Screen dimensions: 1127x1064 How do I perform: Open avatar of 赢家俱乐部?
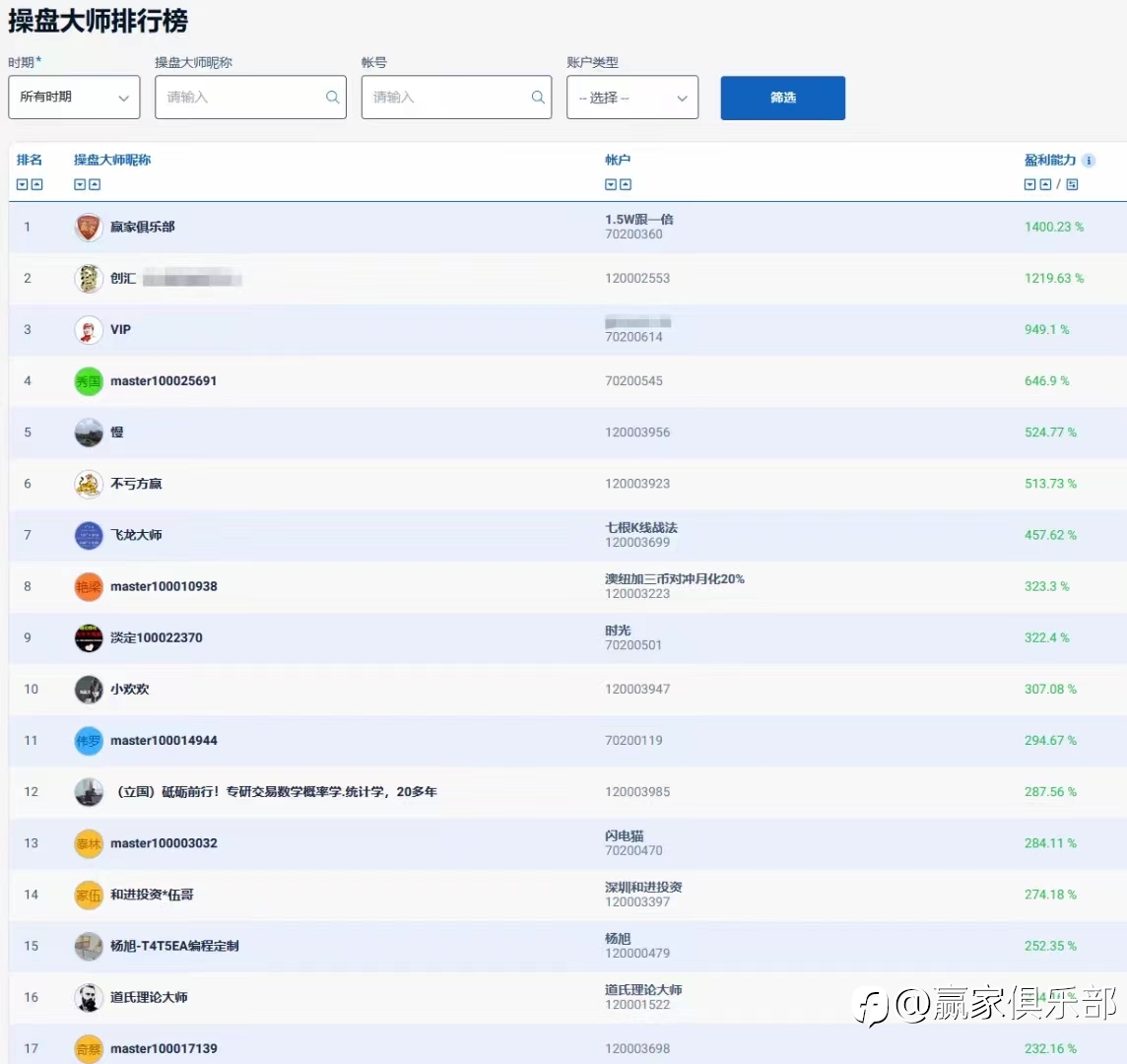pyautogui.click(x=89, y=228)
